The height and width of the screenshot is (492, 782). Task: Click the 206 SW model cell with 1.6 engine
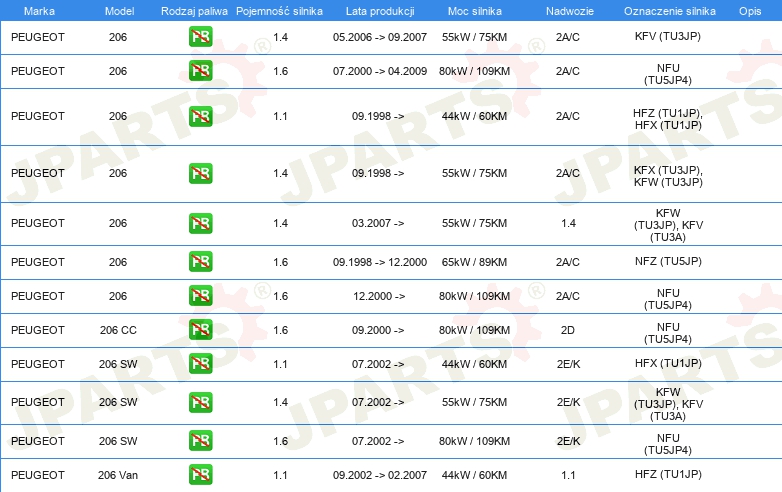tap(118, 441)
